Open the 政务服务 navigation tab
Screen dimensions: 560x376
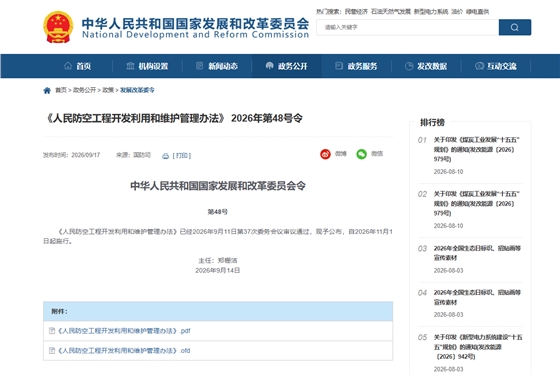pyautogui.click(x=356, y=66)
